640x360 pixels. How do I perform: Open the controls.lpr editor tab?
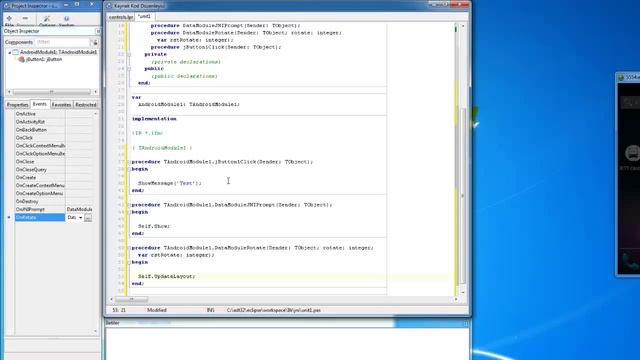(x=121, y=17)
